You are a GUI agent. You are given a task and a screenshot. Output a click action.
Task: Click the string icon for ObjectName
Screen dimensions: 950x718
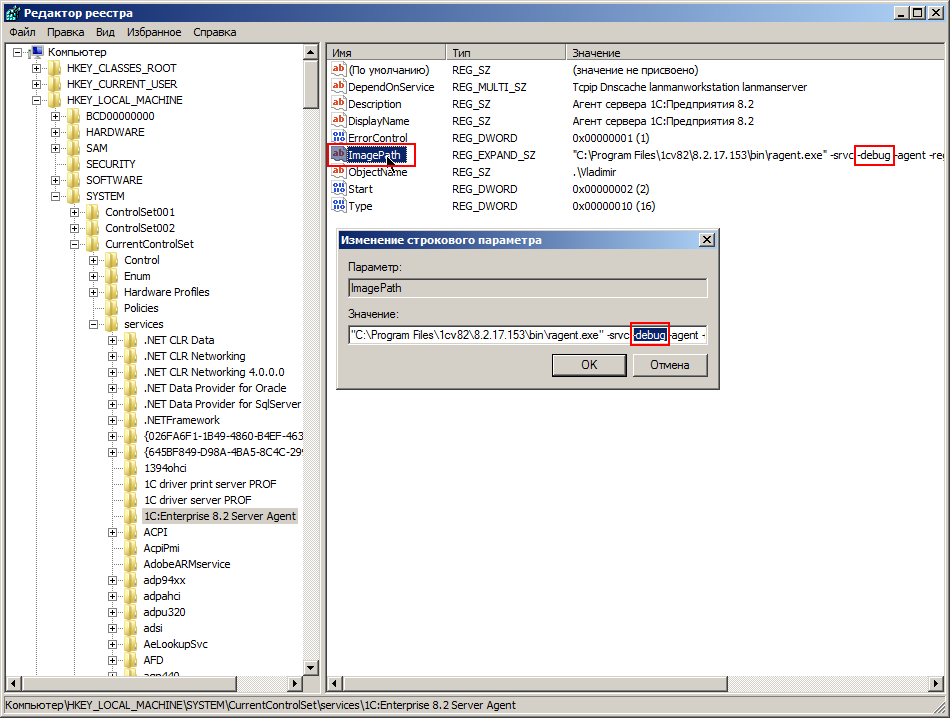[x=339, y=171]
